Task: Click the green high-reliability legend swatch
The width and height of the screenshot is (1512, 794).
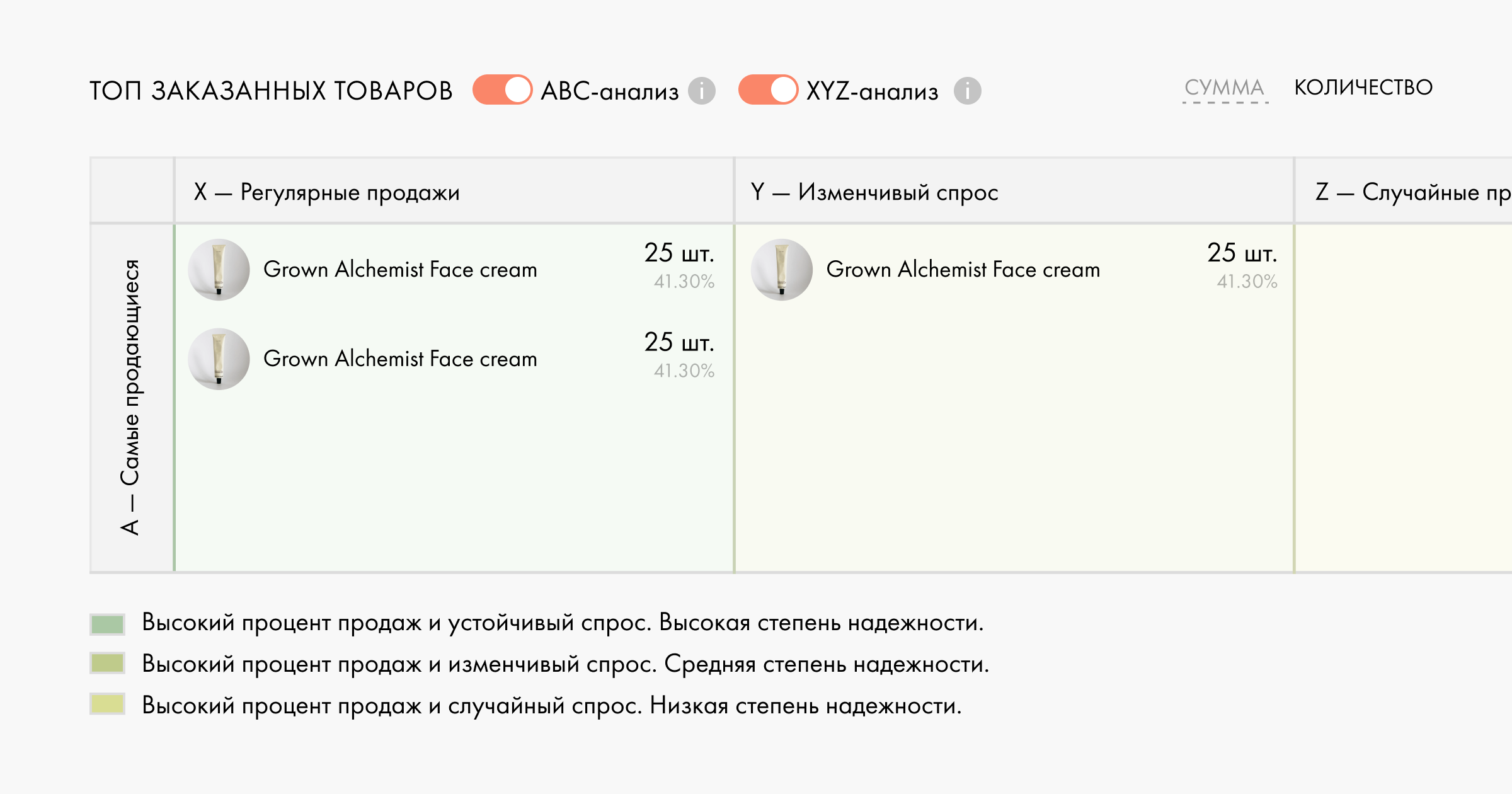Action: pos(107,624)
